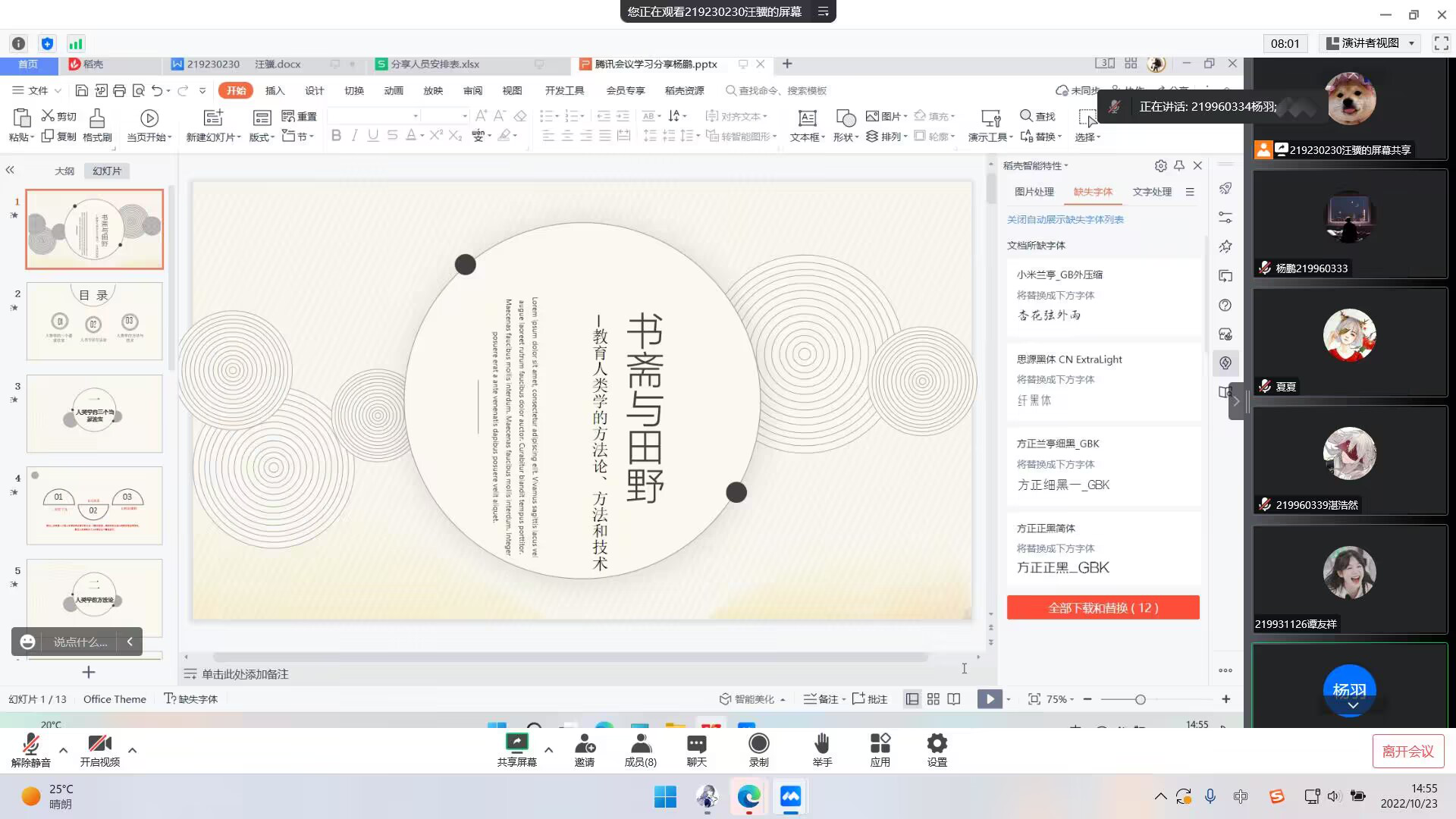
Task: Turn on the video camera
Action: pos(99,745)
